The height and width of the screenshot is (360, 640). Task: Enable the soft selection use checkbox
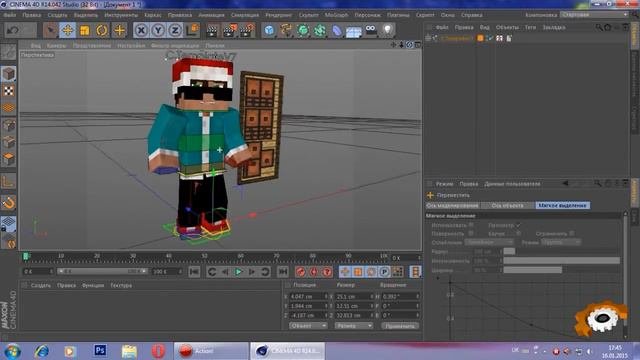tap(471, 225)
